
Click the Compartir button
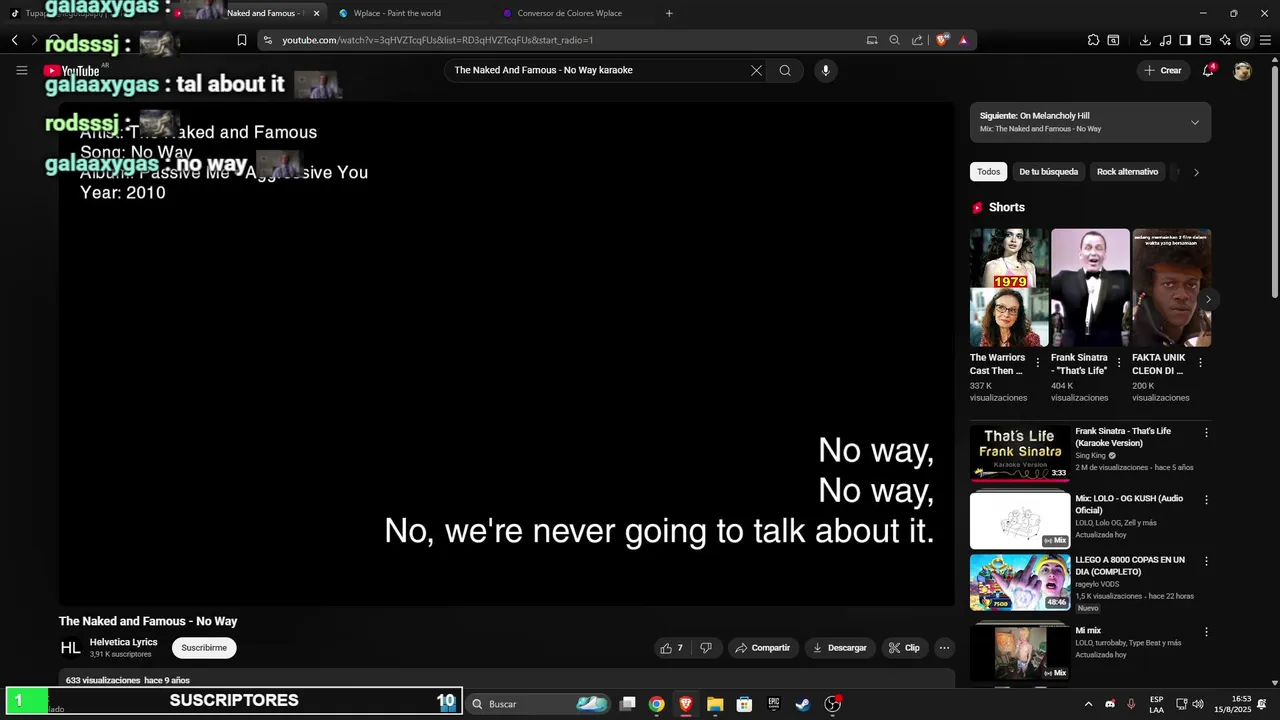(x=763, y=648)
